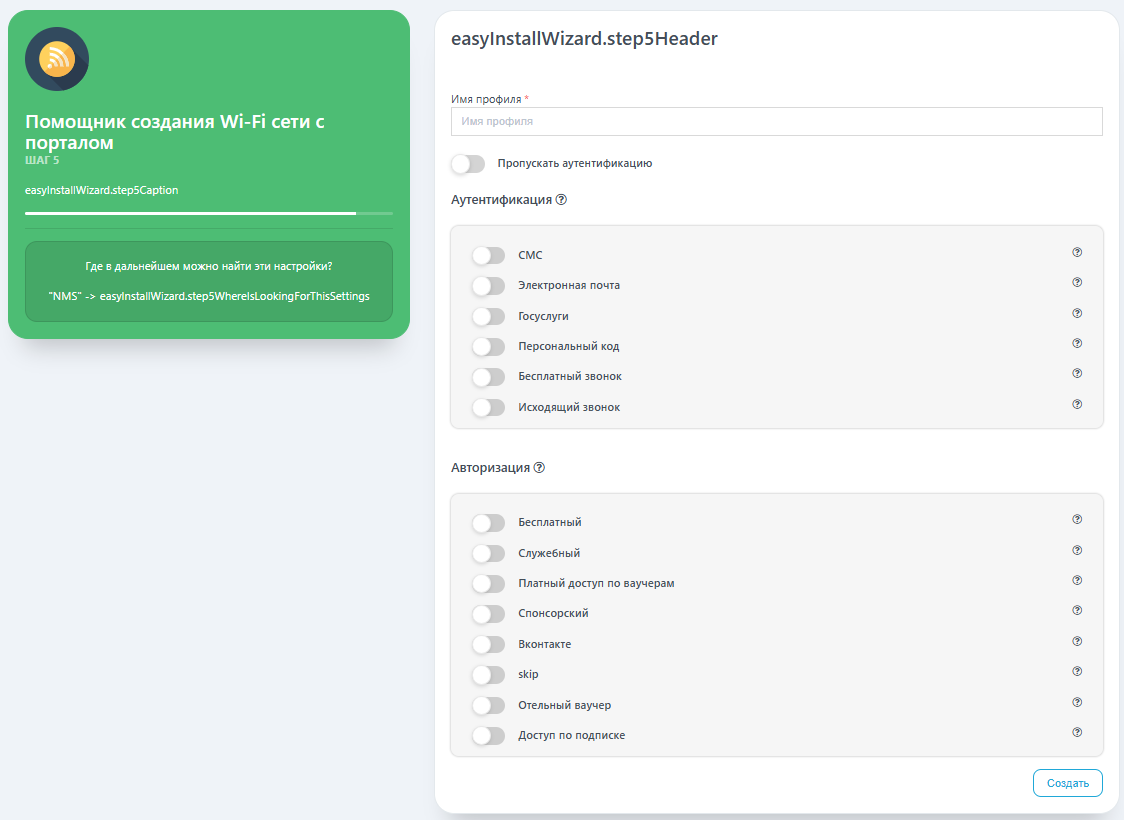Enable Бесплатный звонок toggle

click(488, 377)
